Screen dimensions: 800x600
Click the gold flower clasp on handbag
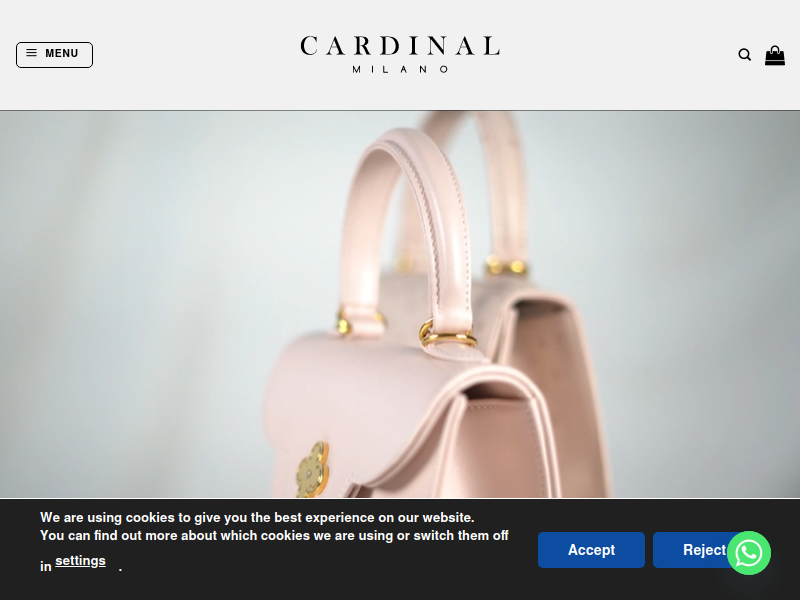pos(312,470)
